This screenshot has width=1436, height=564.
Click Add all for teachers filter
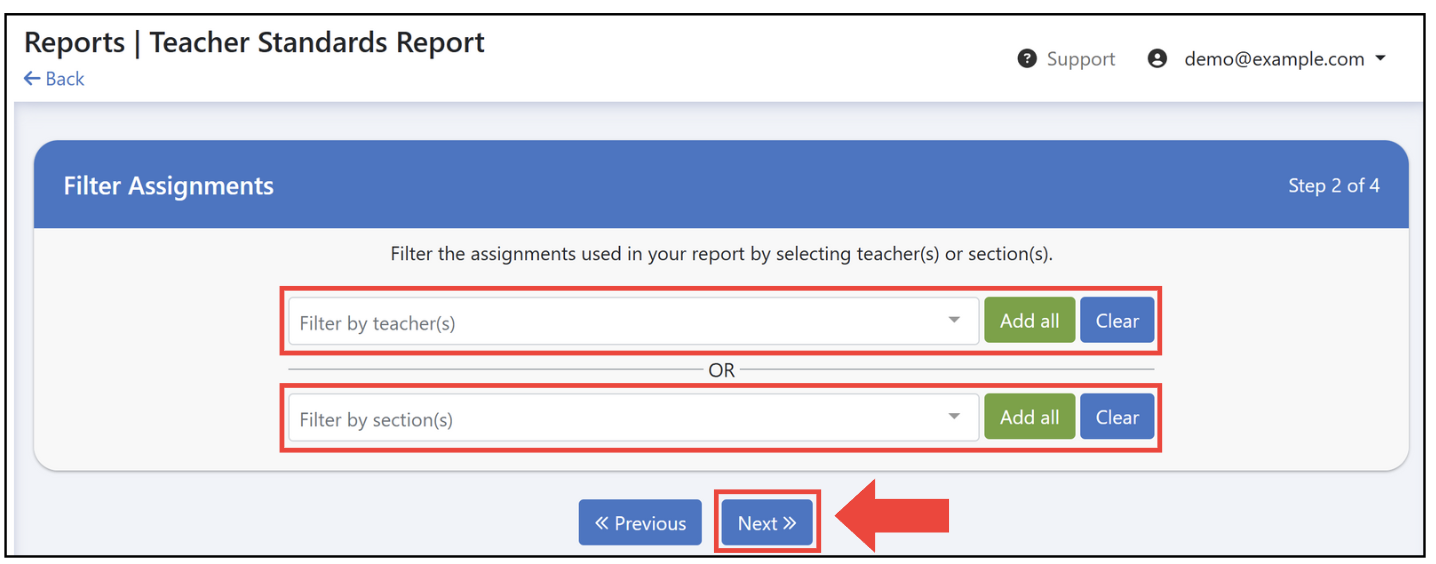pos(1029,321)
